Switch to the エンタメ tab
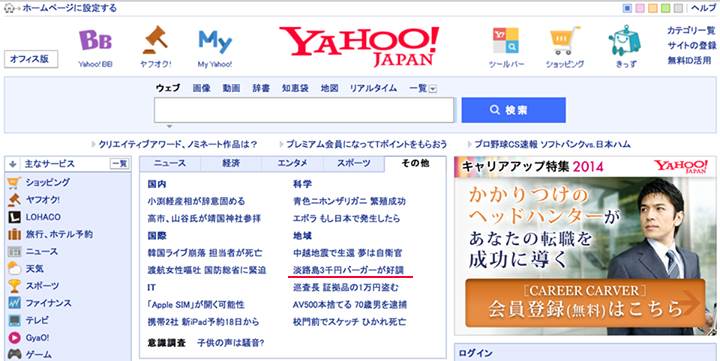 coord(292,164)
